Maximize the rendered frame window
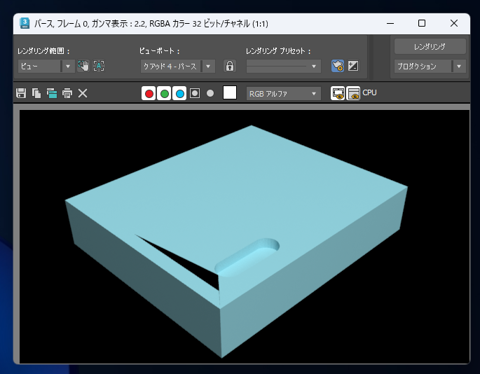Image resolution: width=480 pixels, height=374 pixels. [x=422, y=23]
